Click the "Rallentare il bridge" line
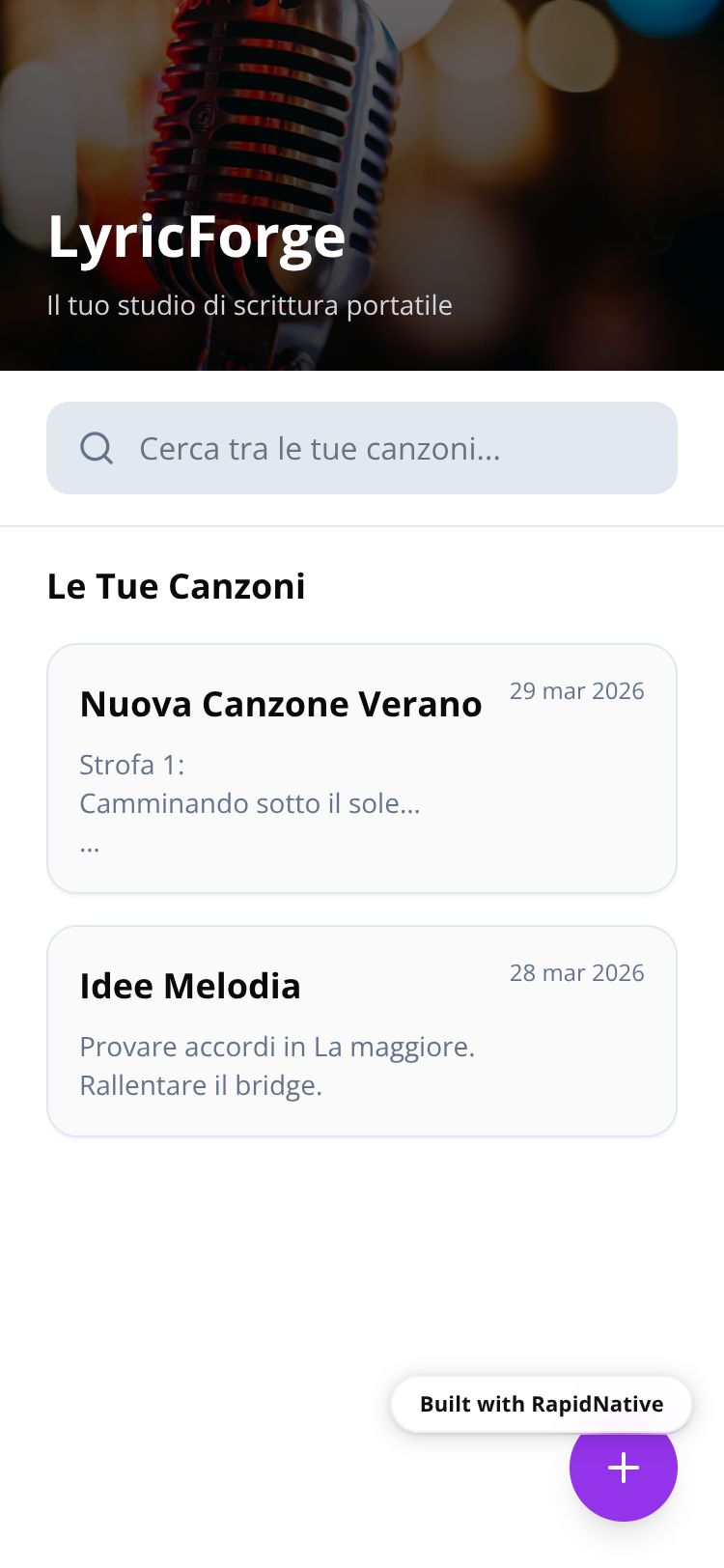 point(201,1085)
